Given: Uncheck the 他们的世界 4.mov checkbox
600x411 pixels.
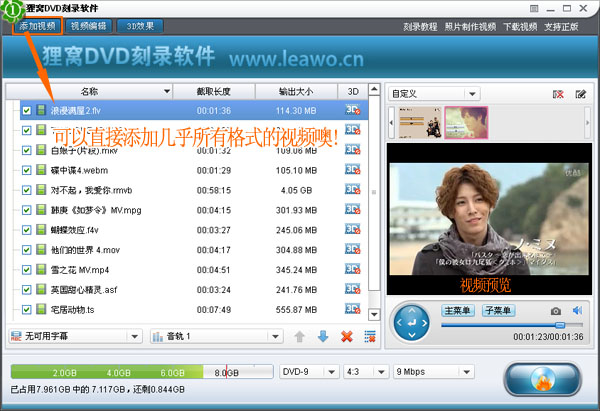Looking at the screenshot, I should 26,250.
